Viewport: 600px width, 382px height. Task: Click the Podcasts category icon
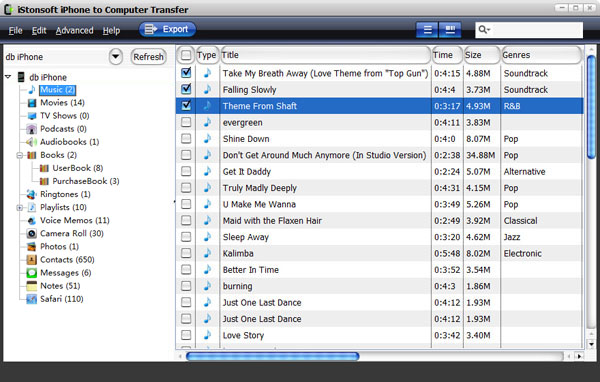point(31,129)
